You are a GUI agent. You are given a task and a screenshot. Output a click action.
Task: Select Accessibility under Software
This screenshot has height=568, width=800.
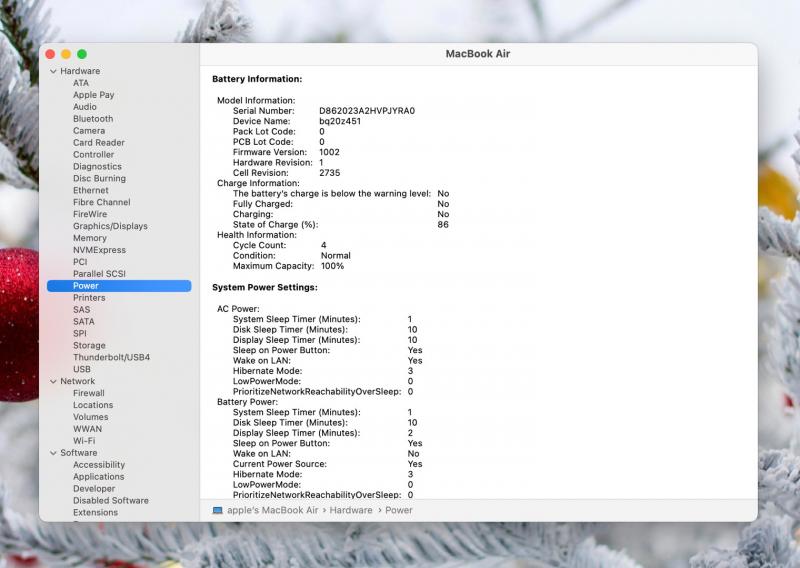(x=98, y=464)
